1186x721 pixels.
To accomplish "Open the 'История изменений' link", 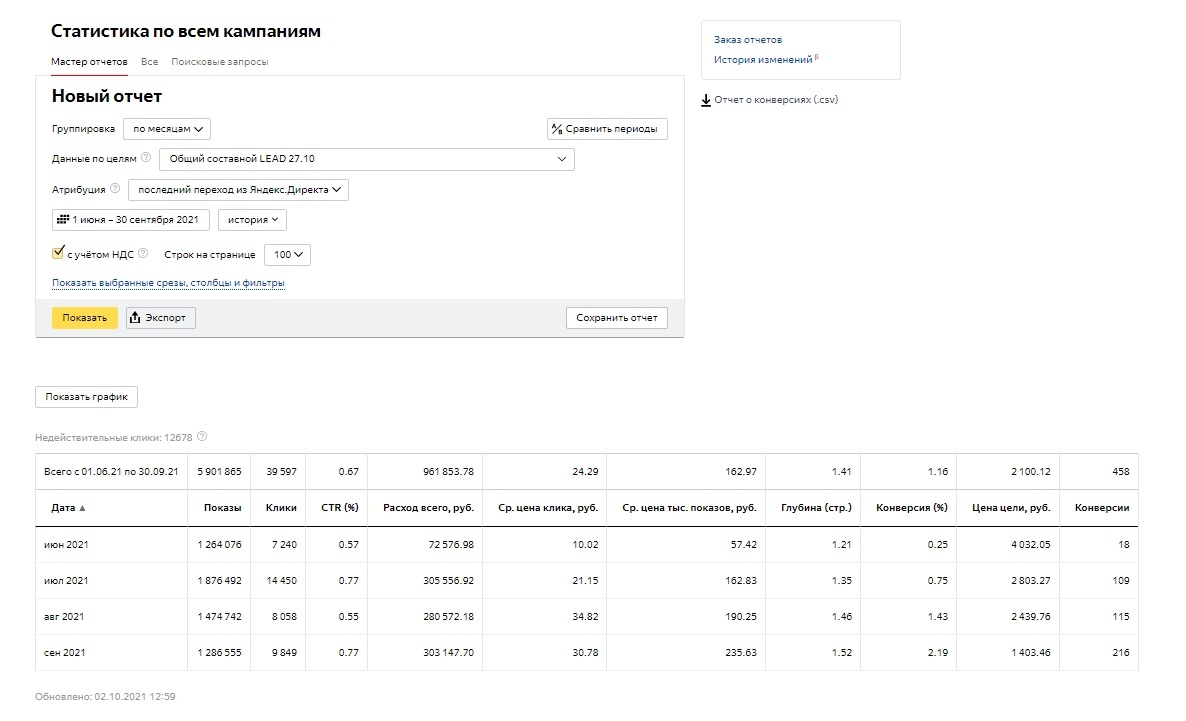I will (x=762, y=60).
